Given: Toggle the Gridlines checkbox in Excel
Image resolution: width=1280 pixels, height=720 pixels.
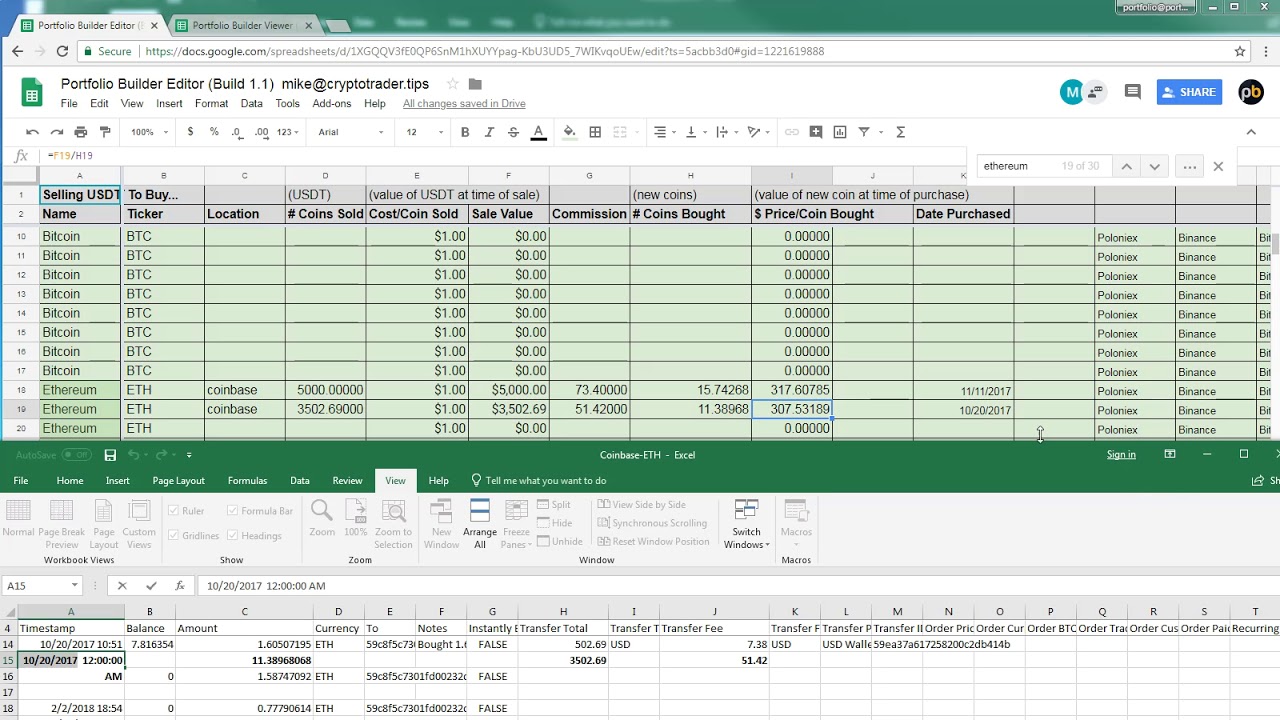Looking at the screenshot, I should pyautogui.click(x=173, y=536).
